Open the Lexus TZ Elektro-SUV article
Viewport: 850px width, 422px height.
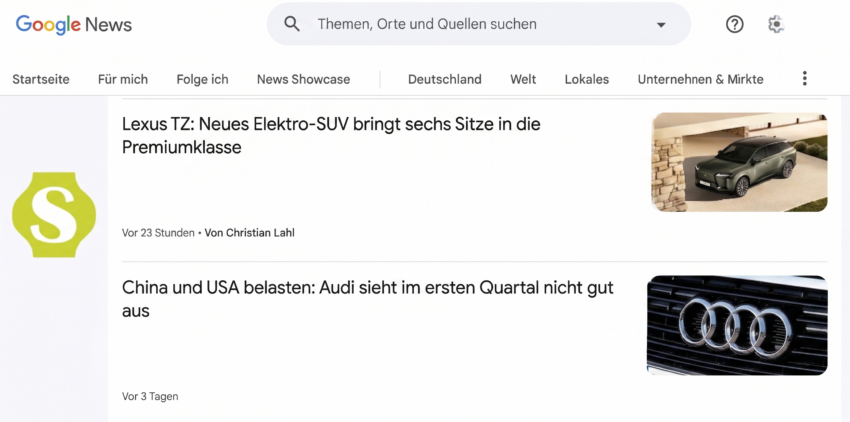click(331, 136)
